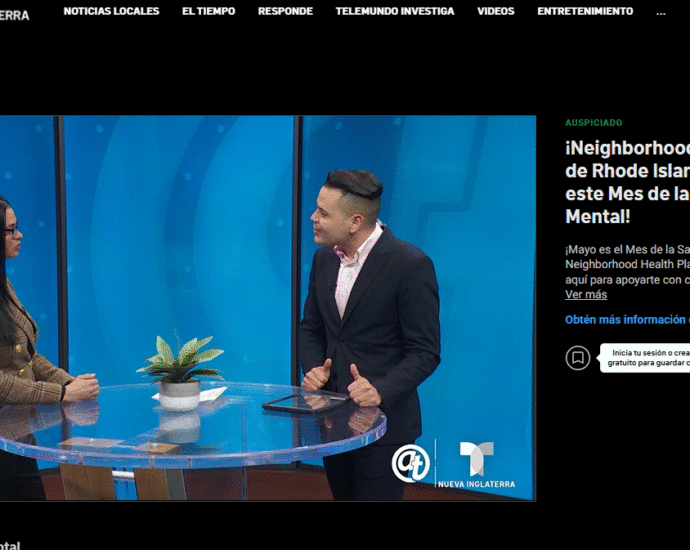Click the 'Ver más' link
690x550 pixels.
(586, 294)
